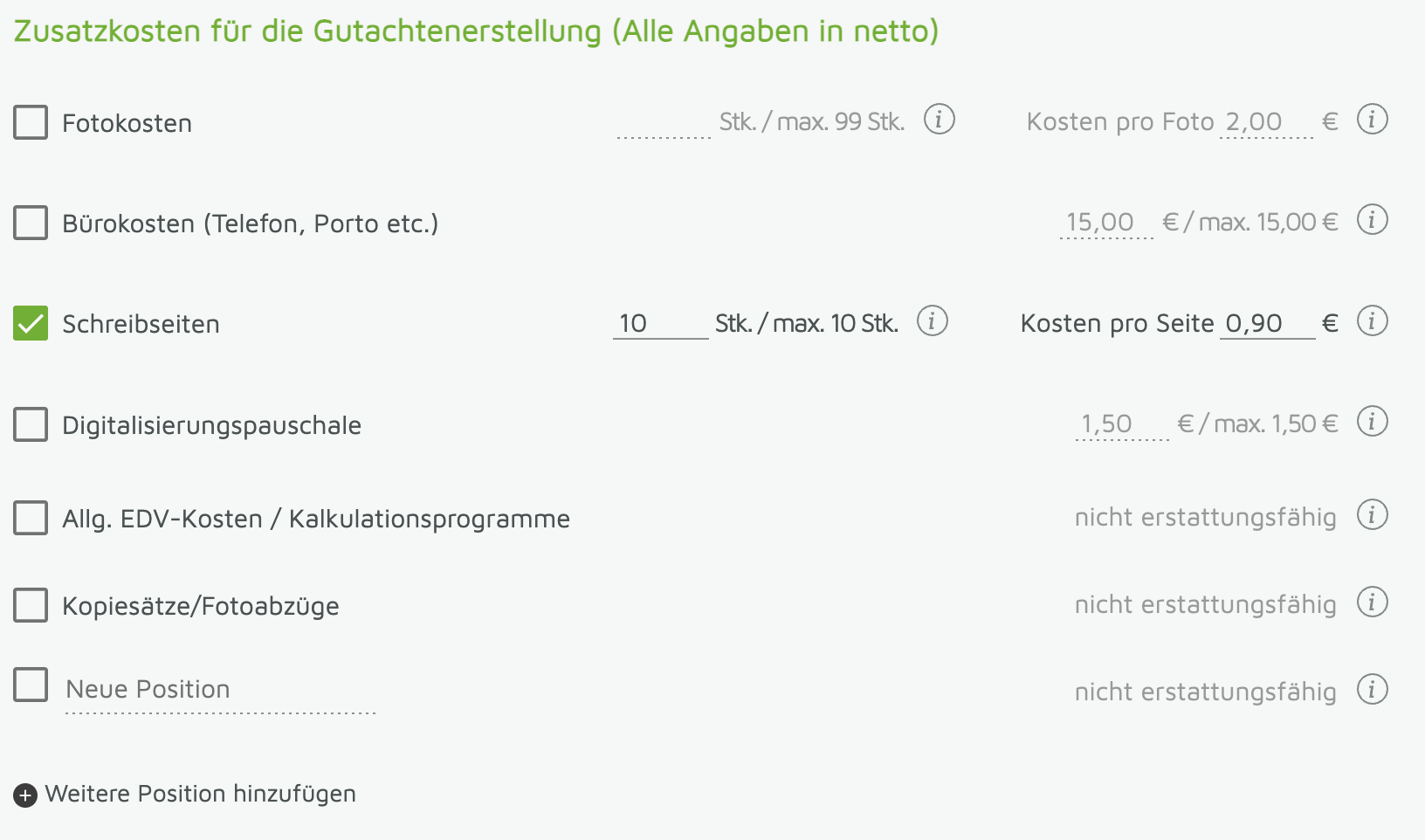Image resolution: width=1425 pixels, height=840 pixels.
Task: Click the Neue Position name field
Action: point(220,691)
